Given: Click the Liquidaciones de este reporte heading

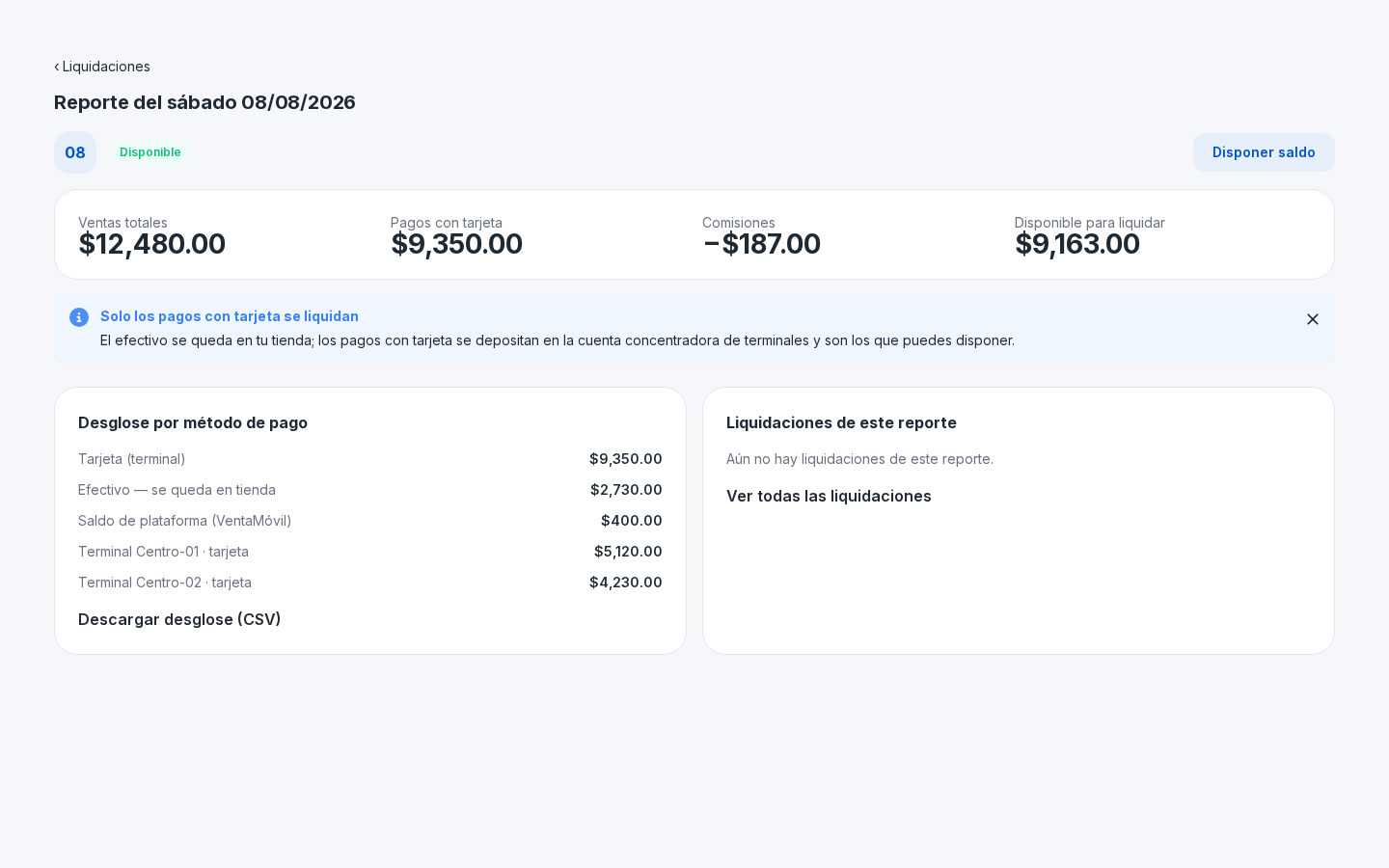Looking at the screenshot, I should [841, 422].
